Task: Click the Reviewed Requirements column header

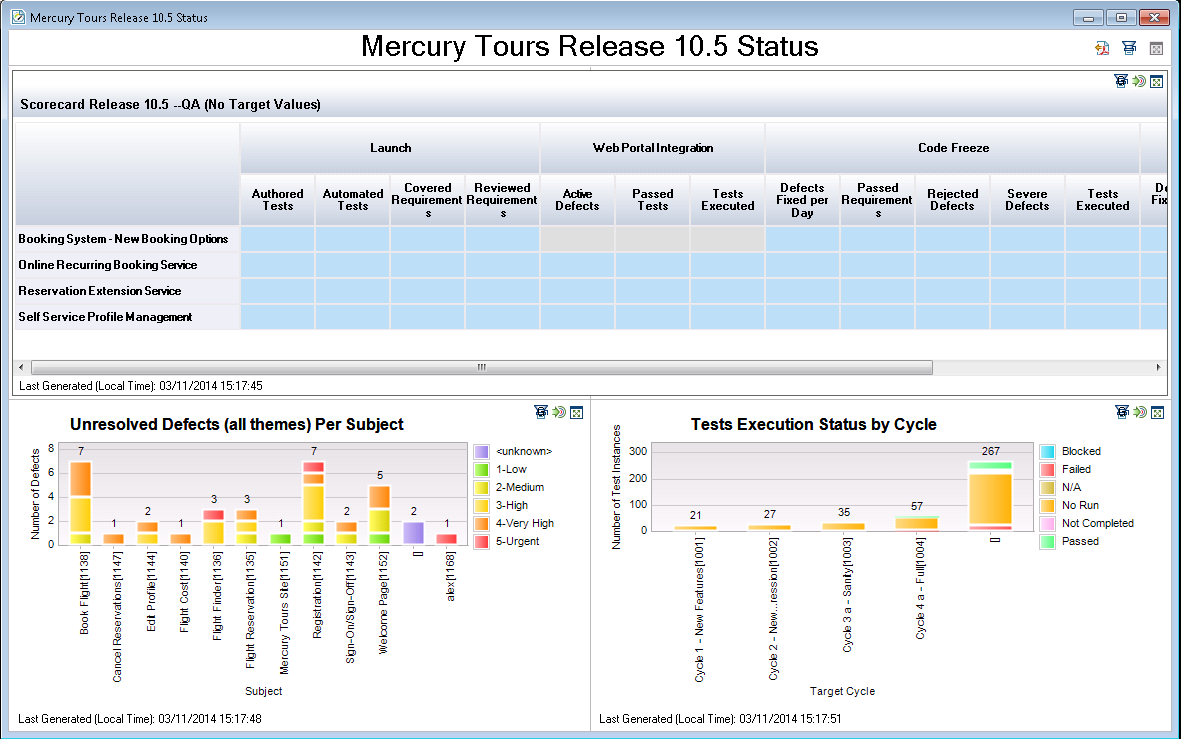Action: (502, 200)
